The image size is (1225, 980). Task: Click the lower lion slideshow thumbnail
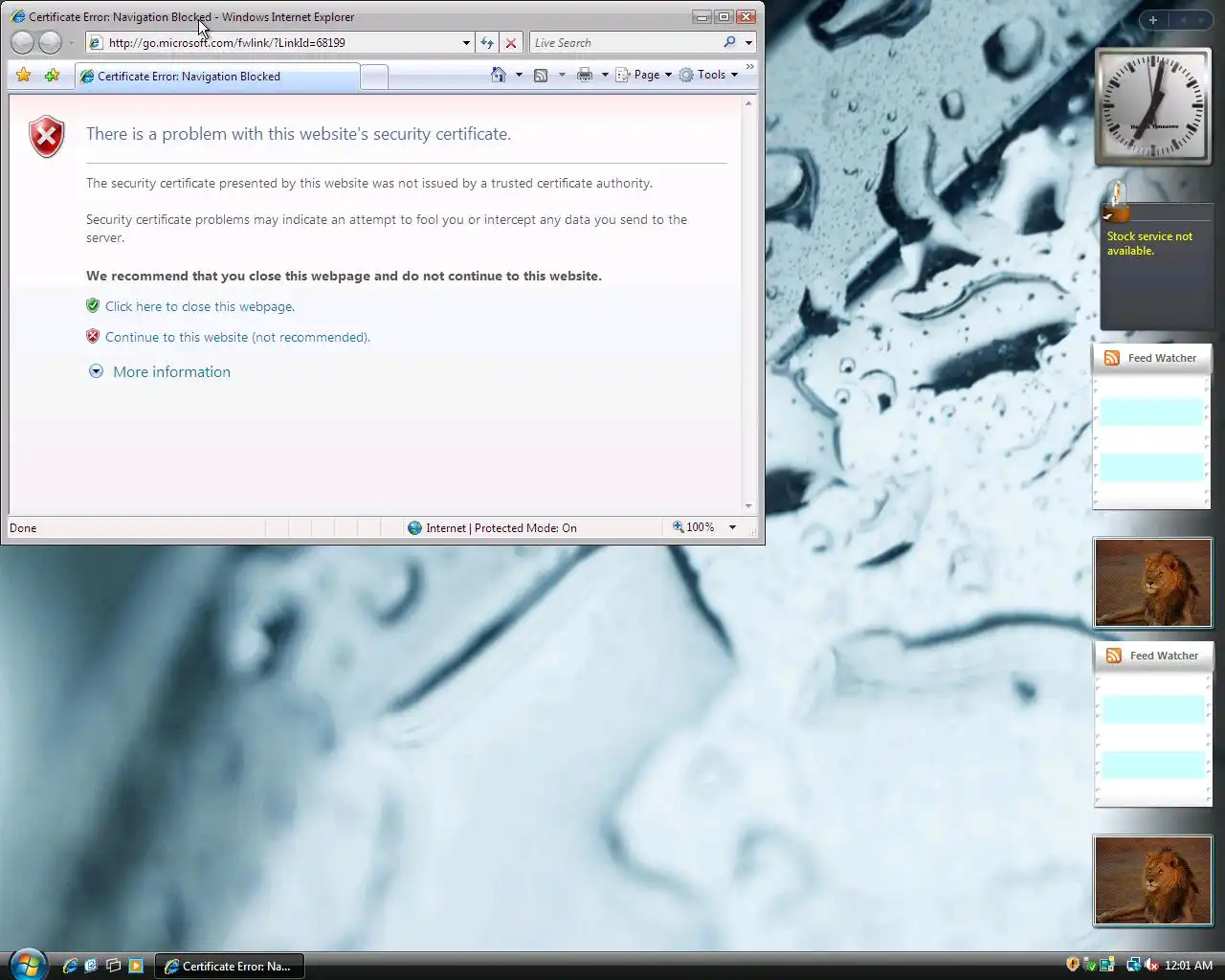click(1153, 881)
